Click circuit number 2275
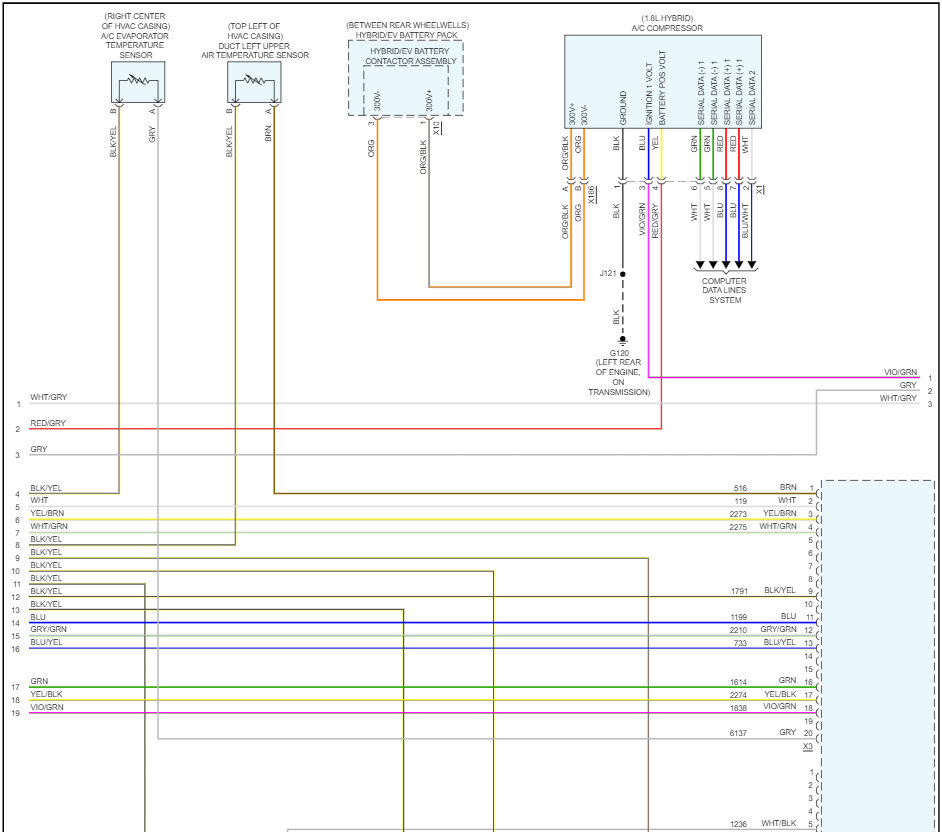 click(738, 527)
